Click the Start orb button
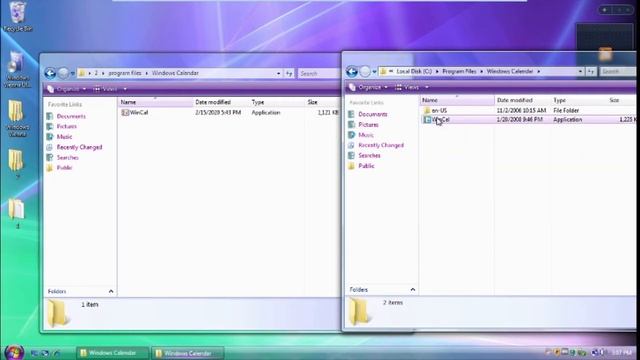 click(x=14, y=353)
